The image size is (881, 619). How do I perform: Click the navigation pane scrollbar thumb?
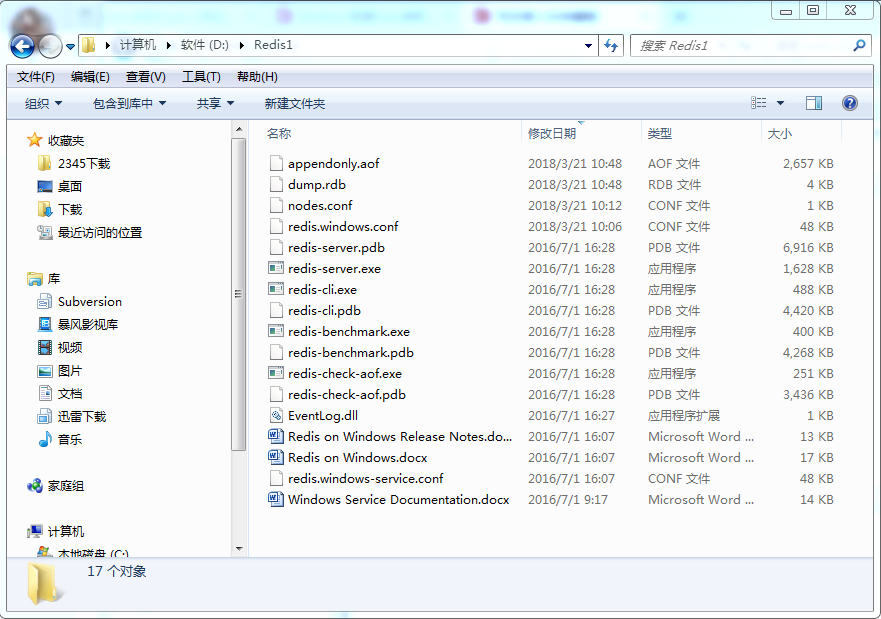[239, 294]
